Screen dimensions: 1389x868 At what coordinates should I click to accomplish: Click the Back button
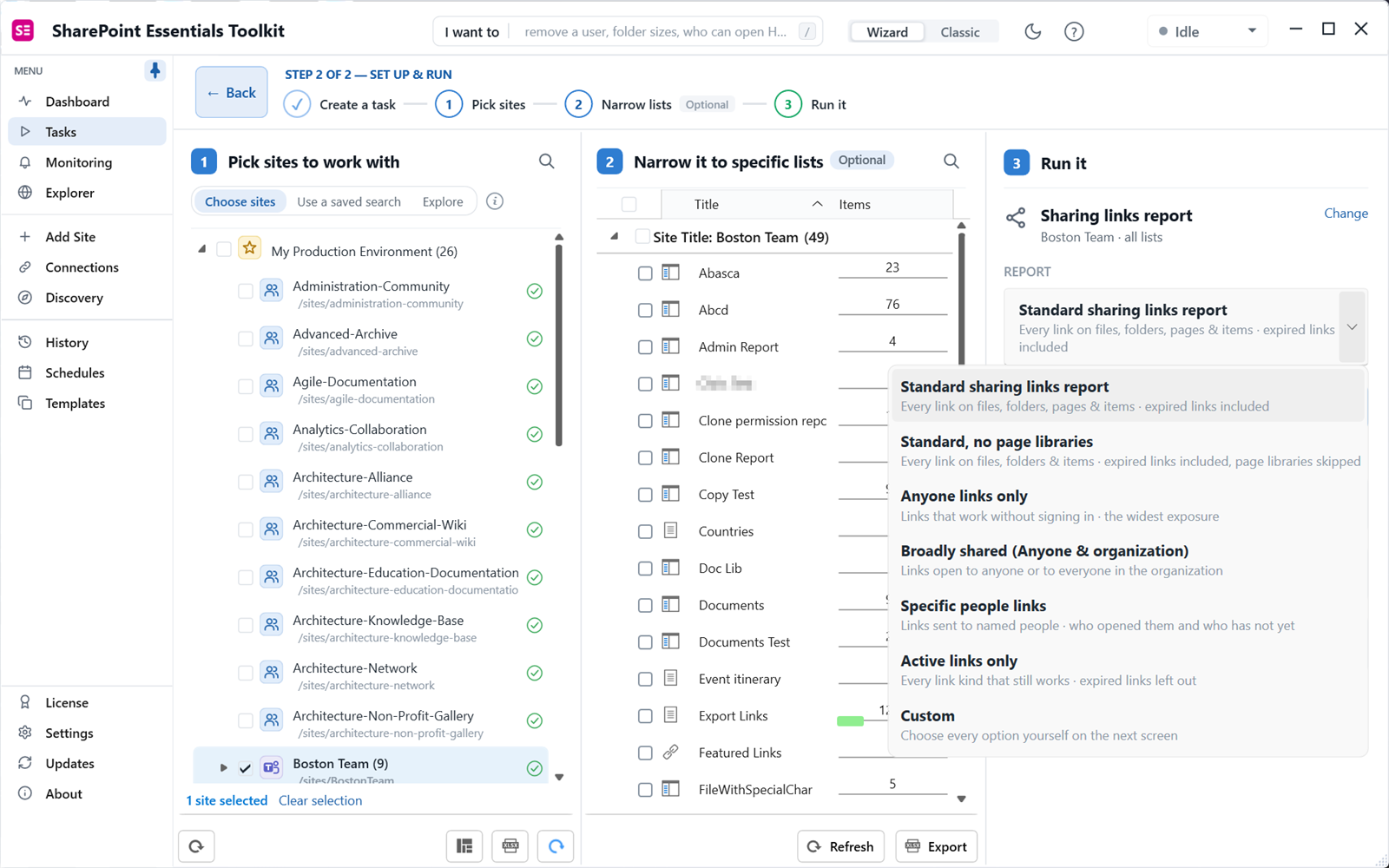point(232,92)
